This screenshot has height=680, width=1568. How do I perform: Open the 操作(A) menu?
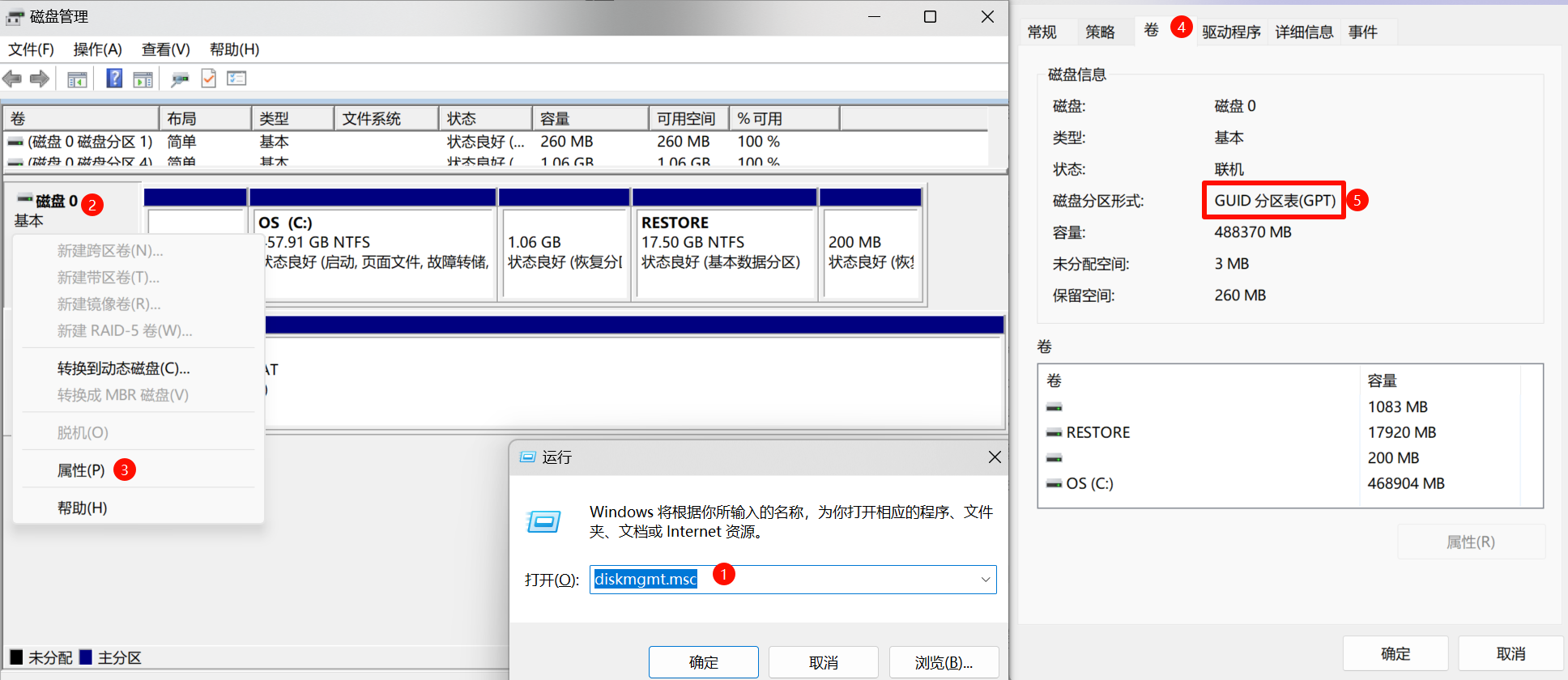point(97,49)
